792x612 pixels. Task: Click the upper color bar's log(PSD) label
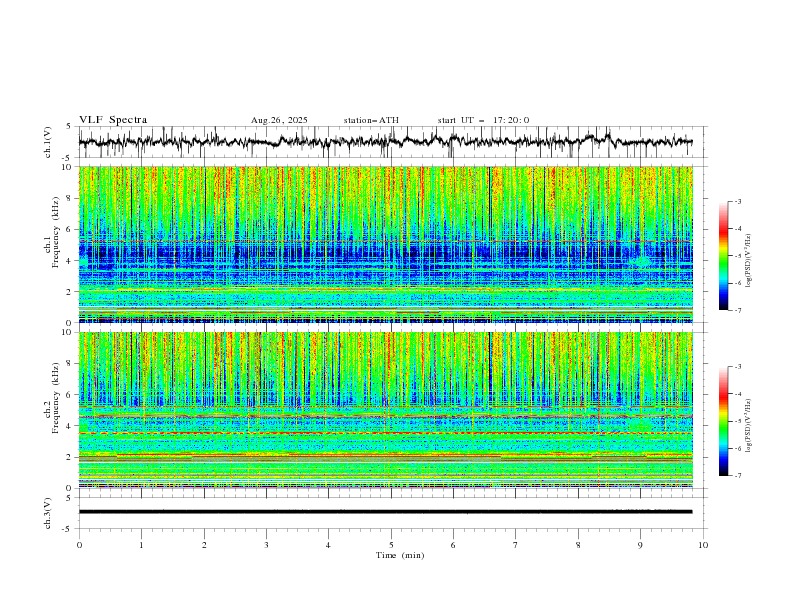coord(748,261)
